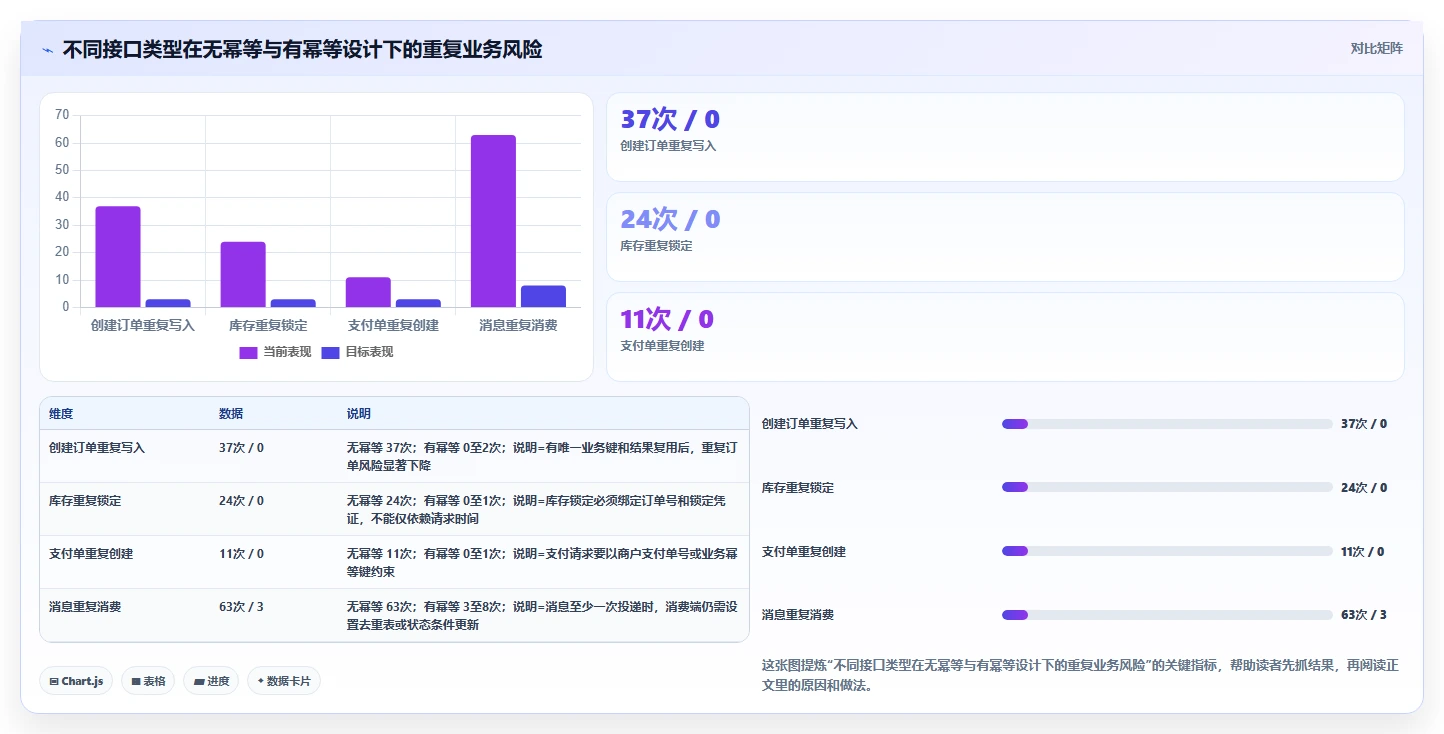The image size is (1444, 734).
Task: Click description starting 无幂等 37次
Action: (542, 457)
